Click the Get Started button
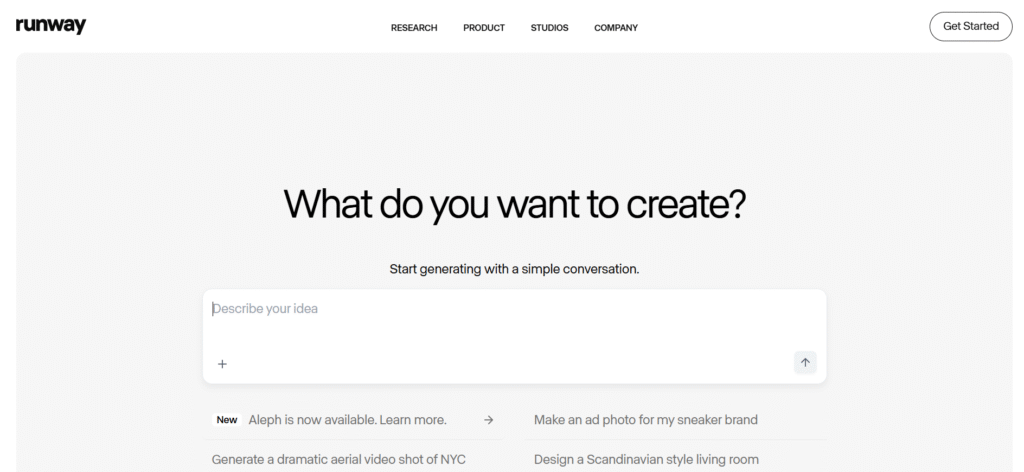 pyautogui.click(x=970, y=26)
